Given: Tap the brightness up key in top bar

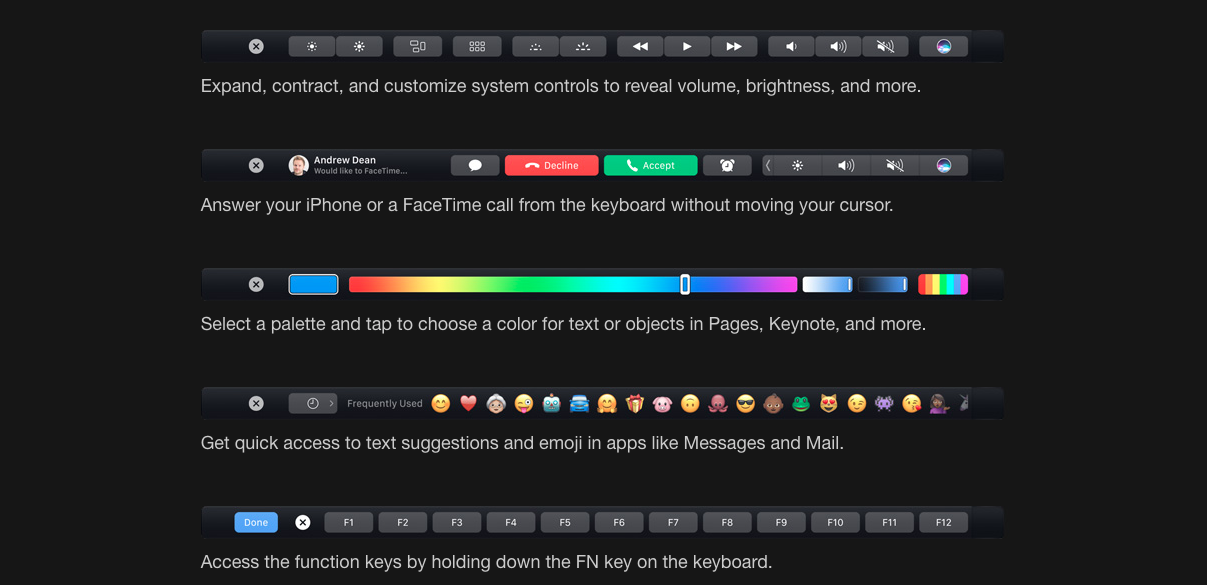Looking at the screenshot, I should click(359, 46).
